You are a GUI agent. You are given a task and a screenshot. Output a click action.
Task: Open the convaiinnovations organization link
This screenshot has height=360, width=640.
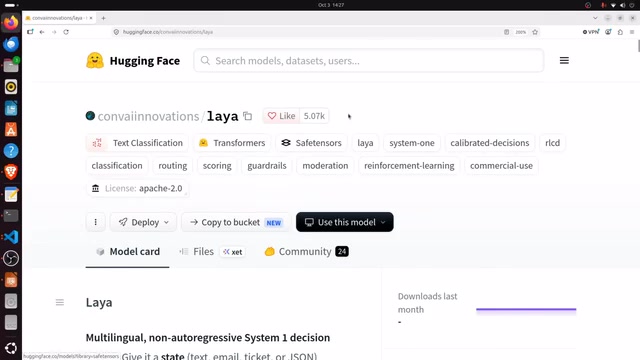coord(148,116)
